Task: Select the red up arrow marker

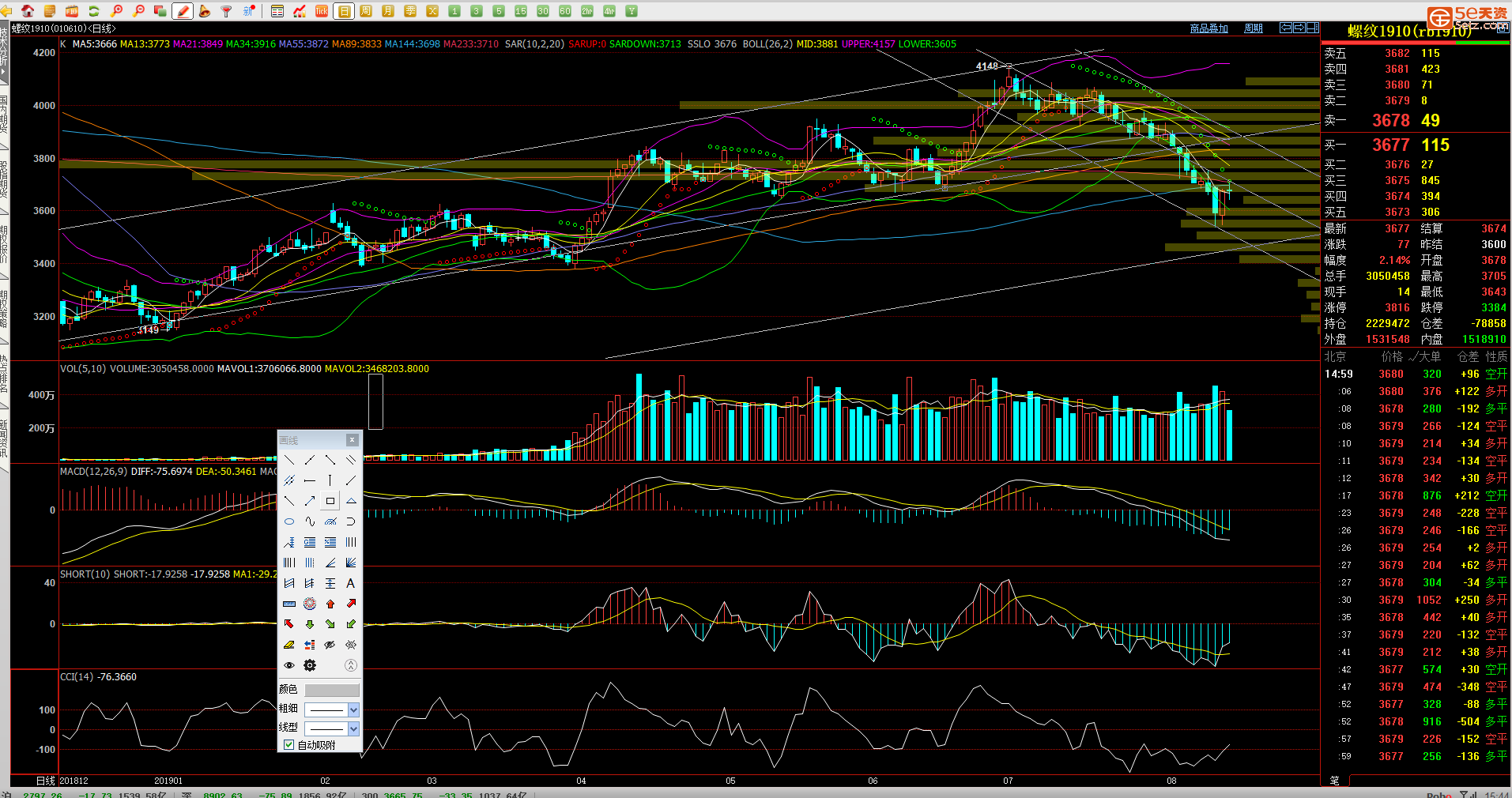Action: [330, 604]
